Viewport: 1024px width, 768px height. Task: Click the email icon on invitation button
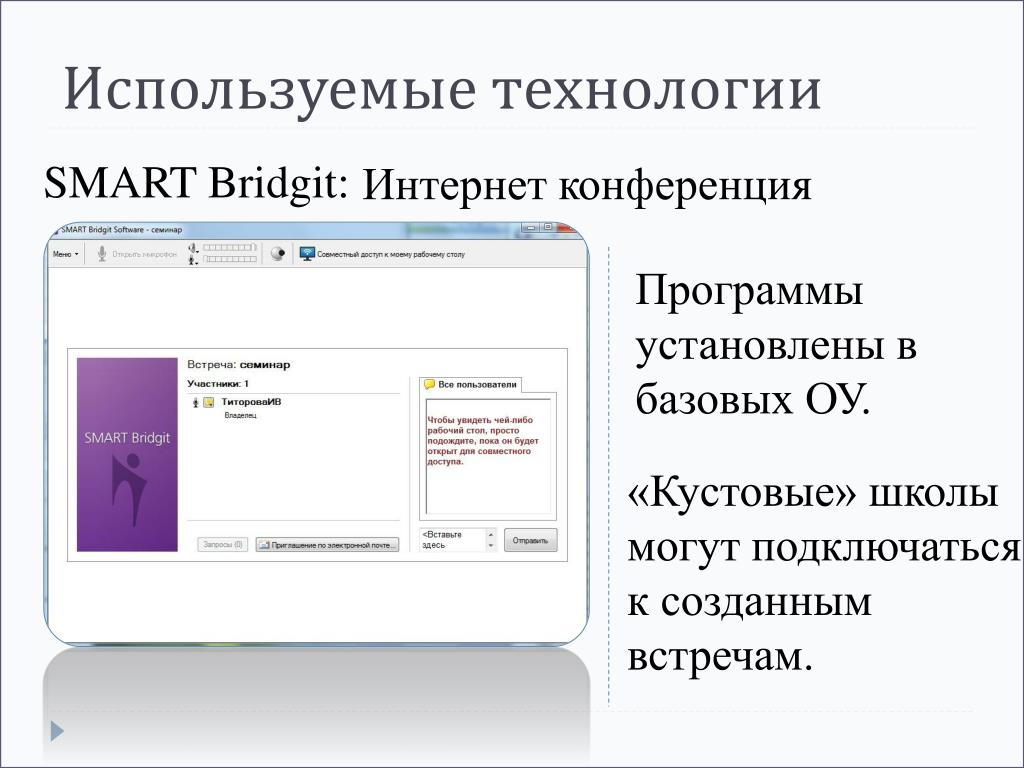(264, 545)
